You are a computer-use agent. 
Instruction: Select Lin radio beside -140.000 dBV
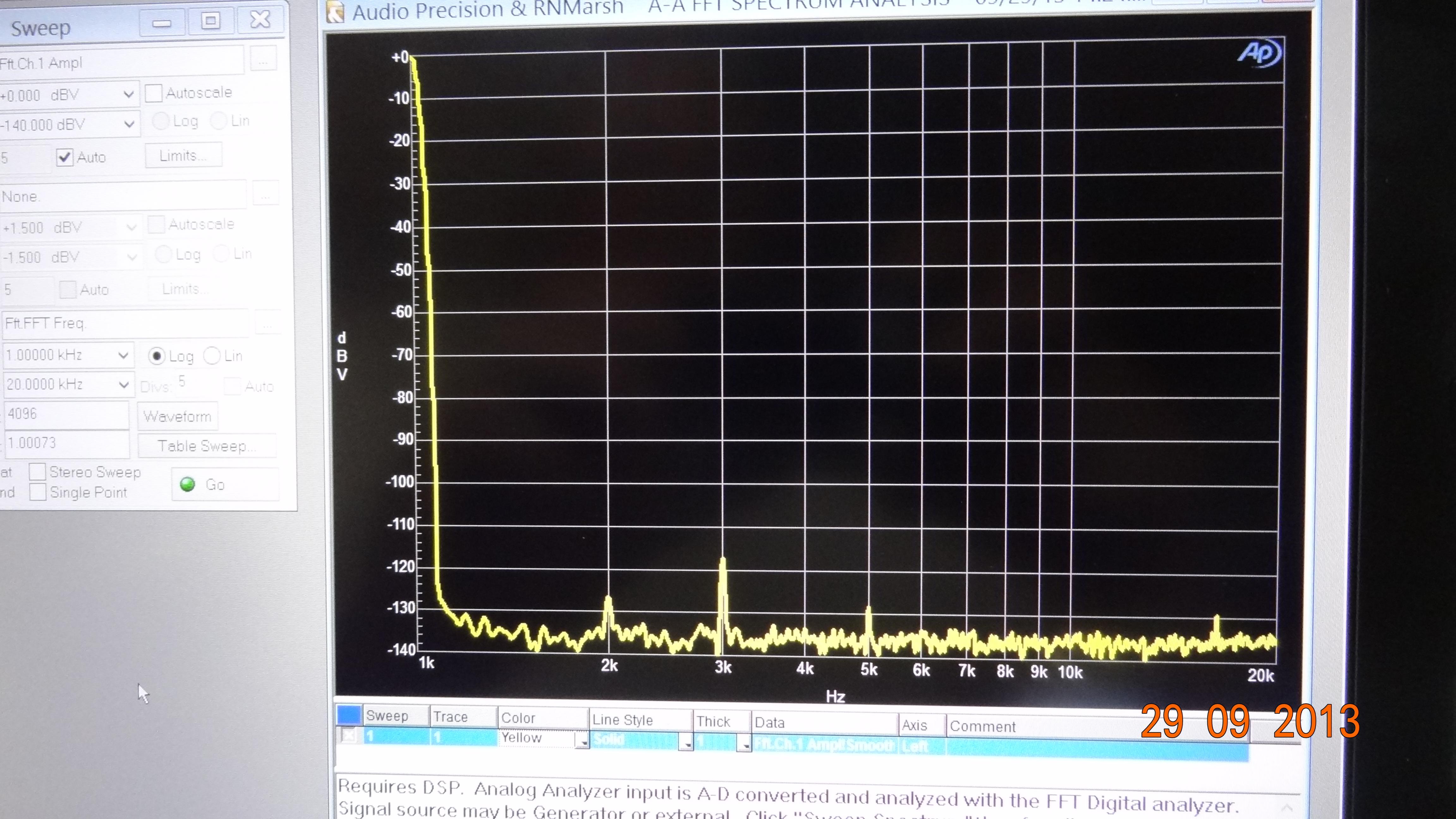coord(218,120)
